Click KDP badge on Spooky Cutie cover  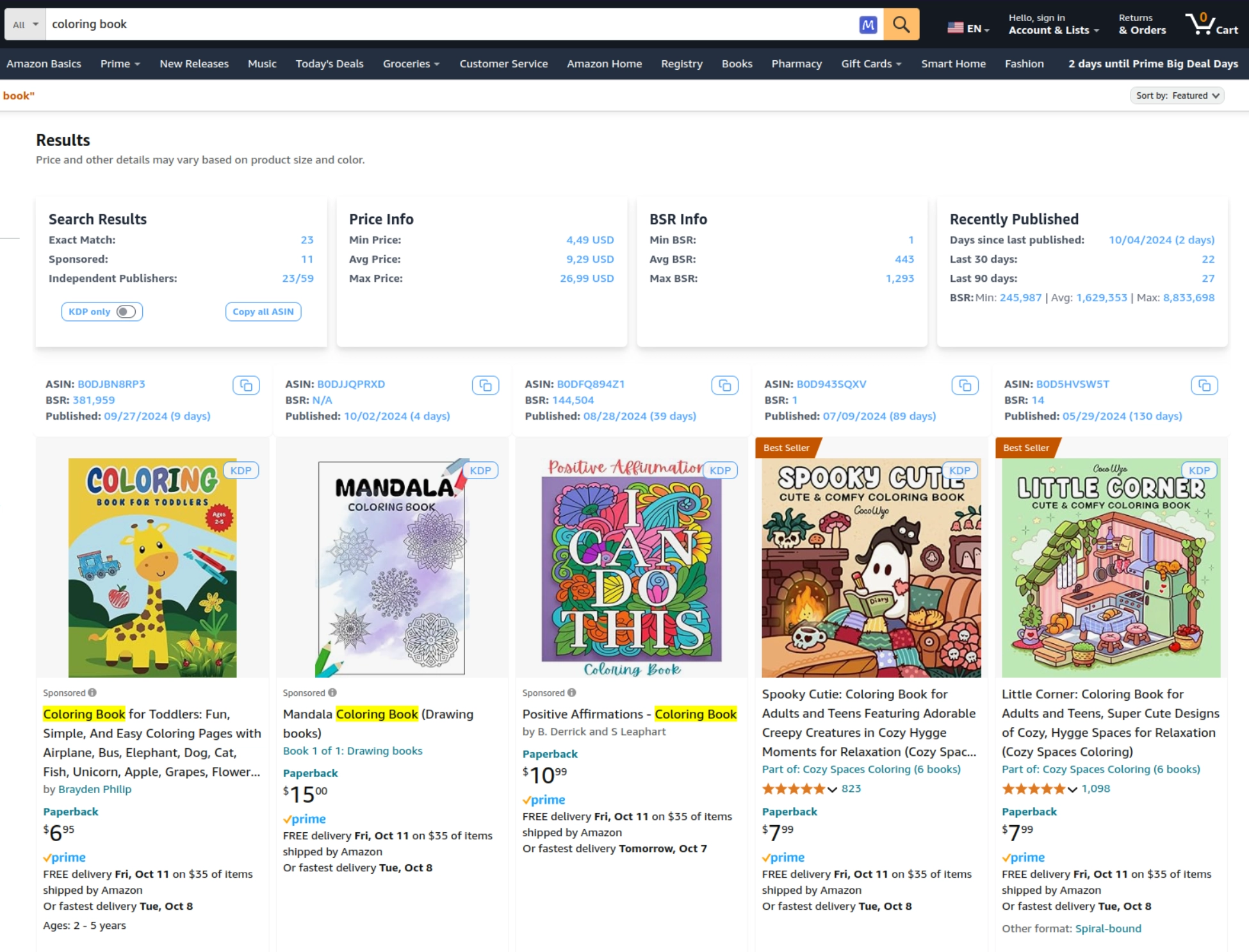pyautogui.click(x=959, y=470)
